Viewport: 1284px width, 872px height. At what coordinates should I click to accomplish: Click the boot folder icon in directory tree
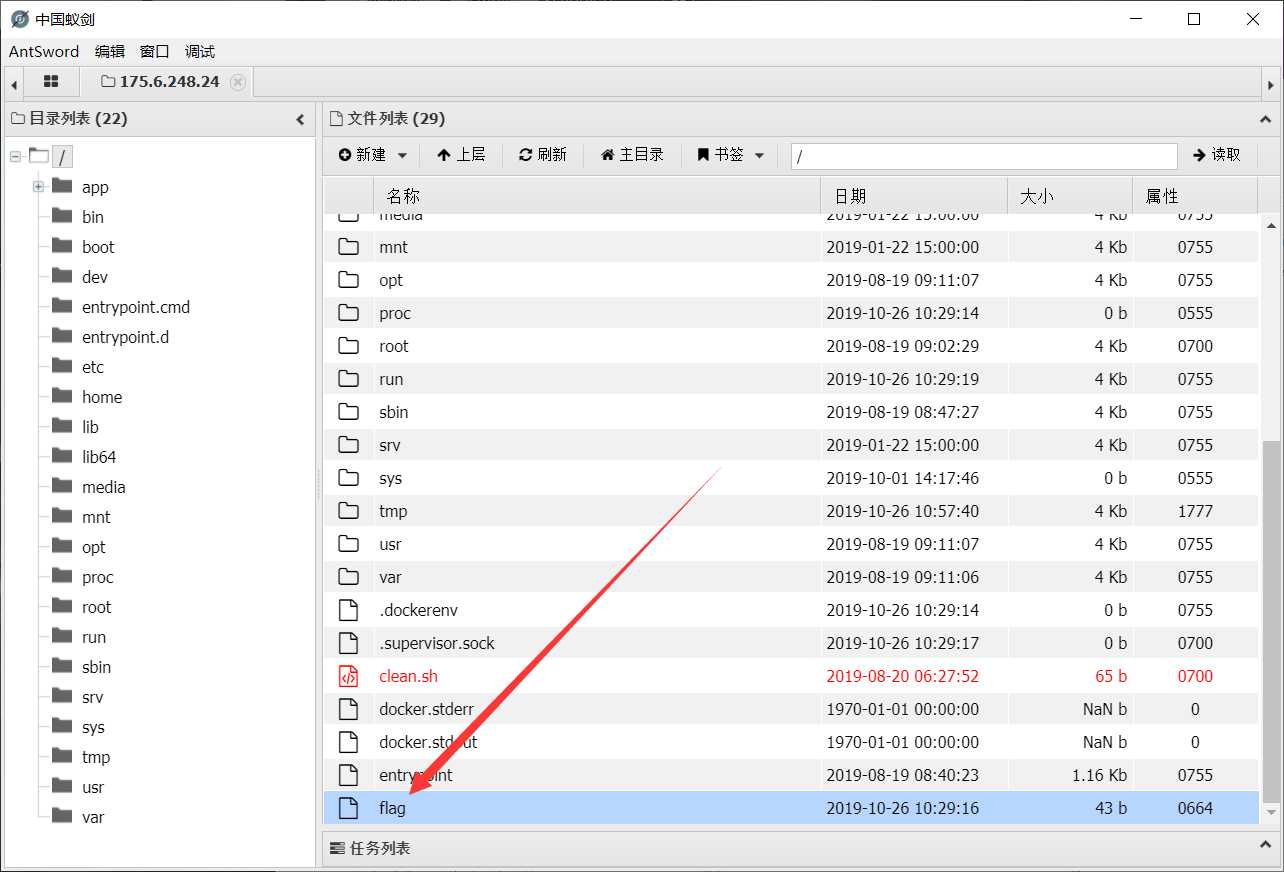(x=62, y=246)
